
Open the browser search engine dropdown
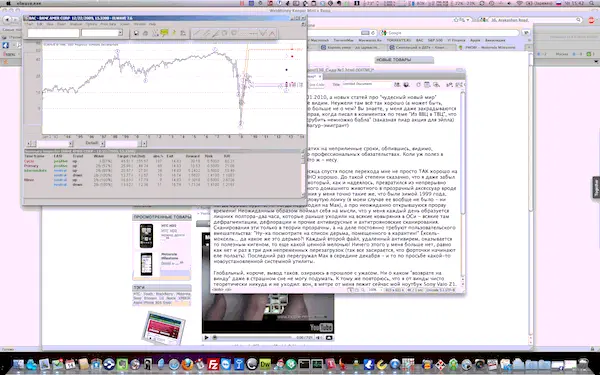(x=385, y=33)
